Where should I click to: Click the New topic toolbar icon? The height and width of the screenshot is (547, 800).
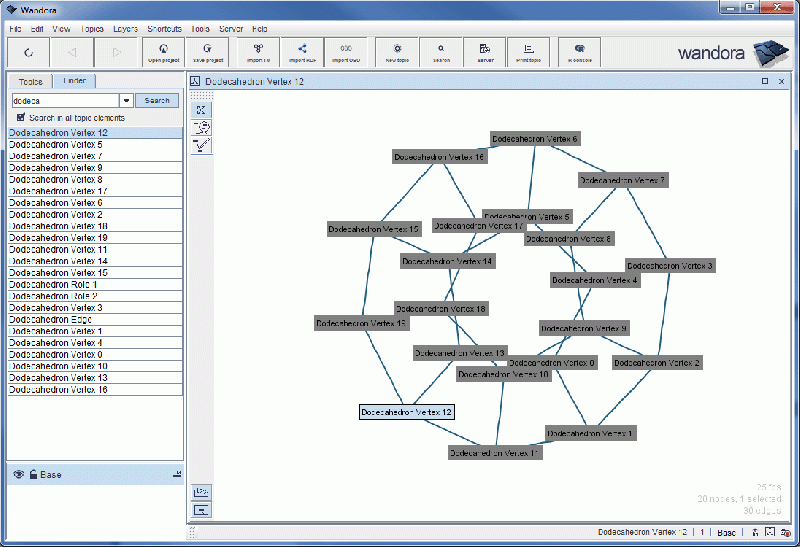pos(397,51)
